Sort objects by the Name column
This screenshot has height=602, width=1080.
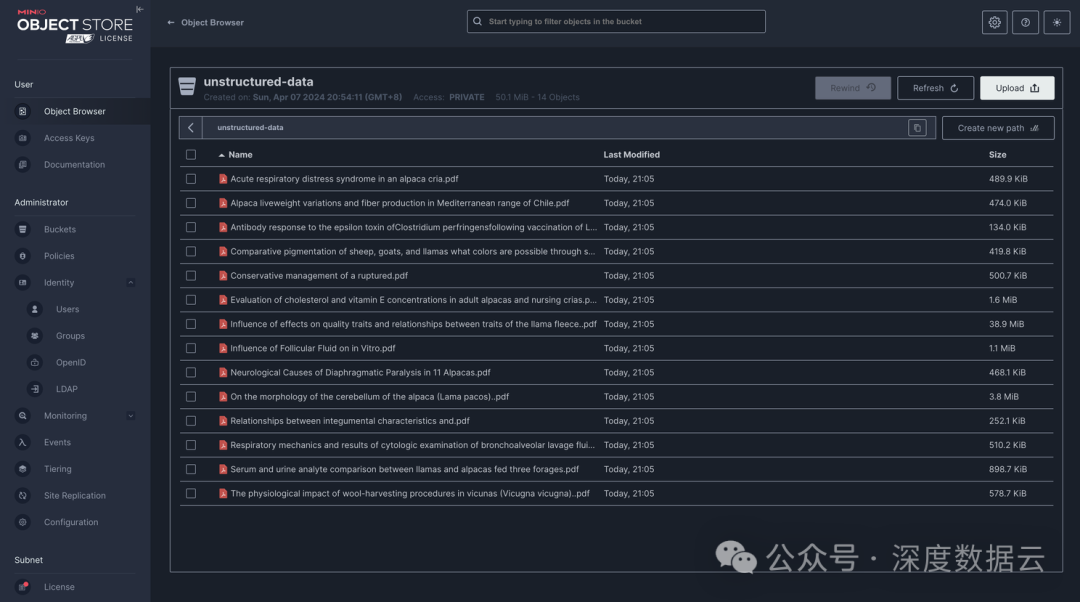pyautogui.click(x=240, y=155)
